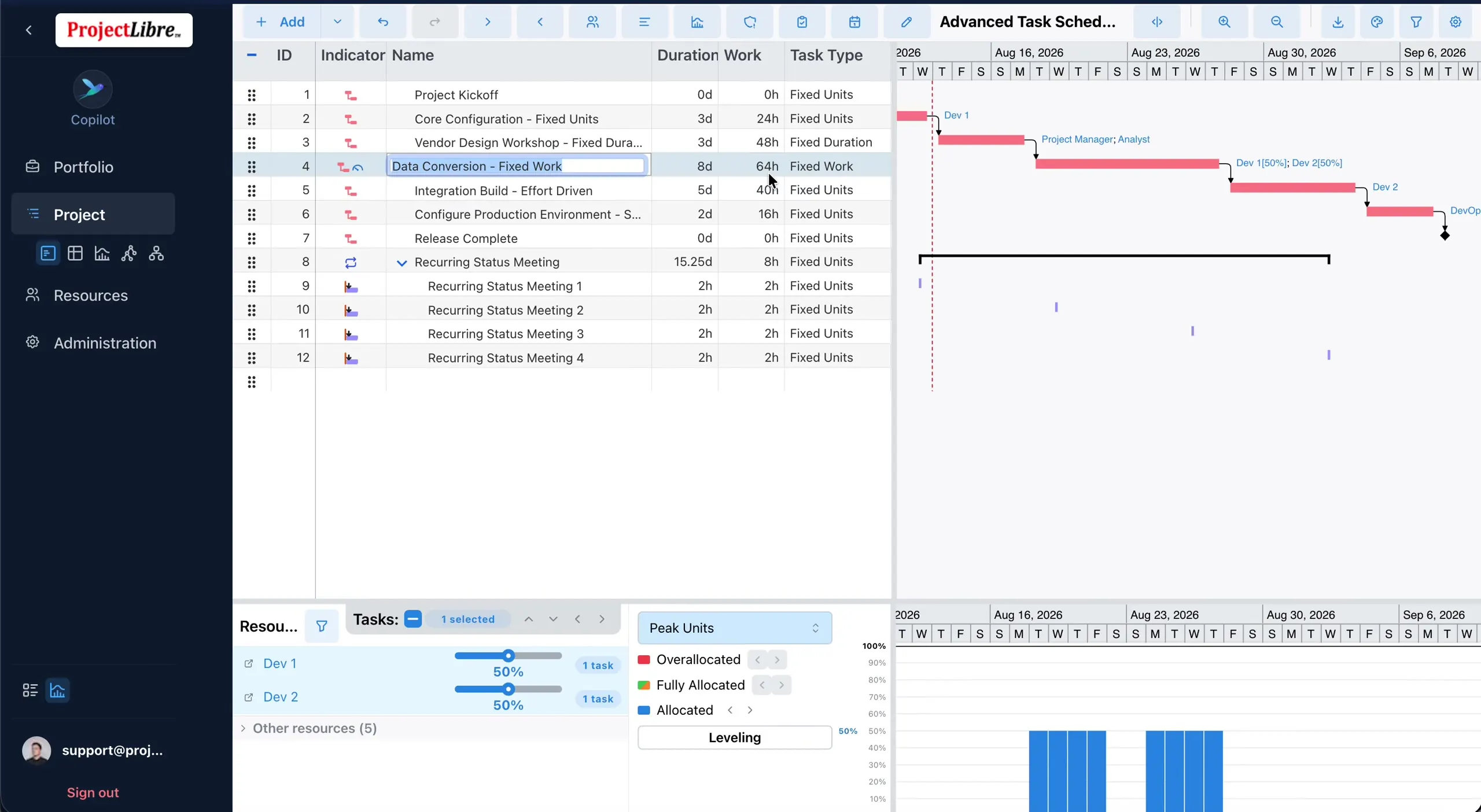Click the minus select-all box in ID header
1481x812 pixels.
(252, 55)
